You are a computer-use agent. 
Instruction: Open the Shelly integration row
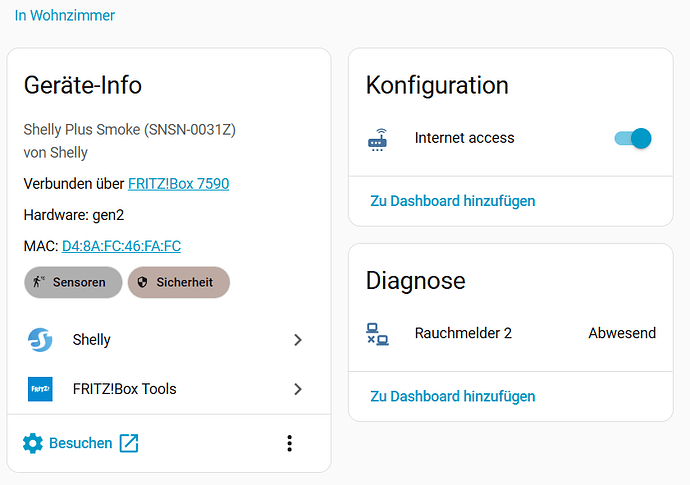pos(169,340)
